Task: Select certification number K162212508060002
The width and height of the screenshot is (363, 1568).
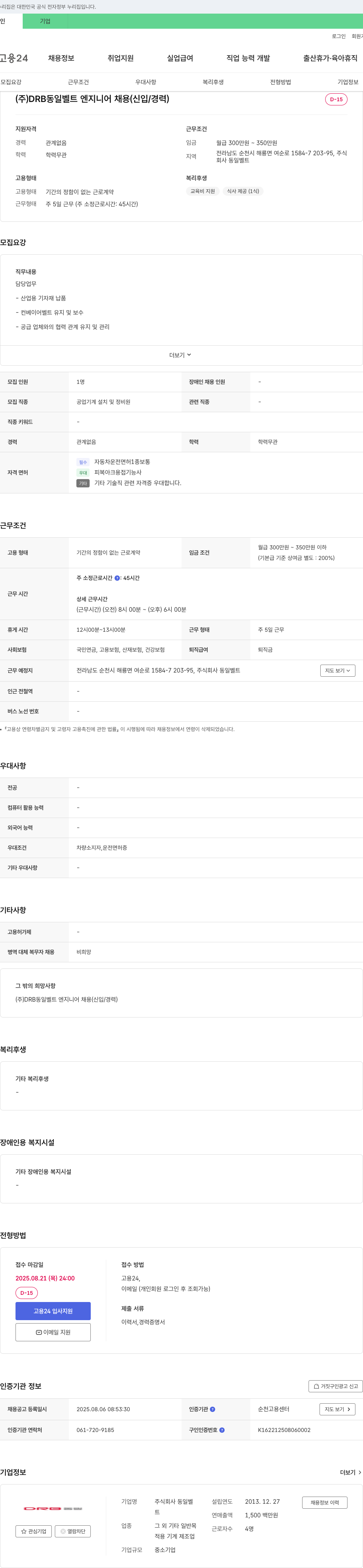Action: 284,1430
